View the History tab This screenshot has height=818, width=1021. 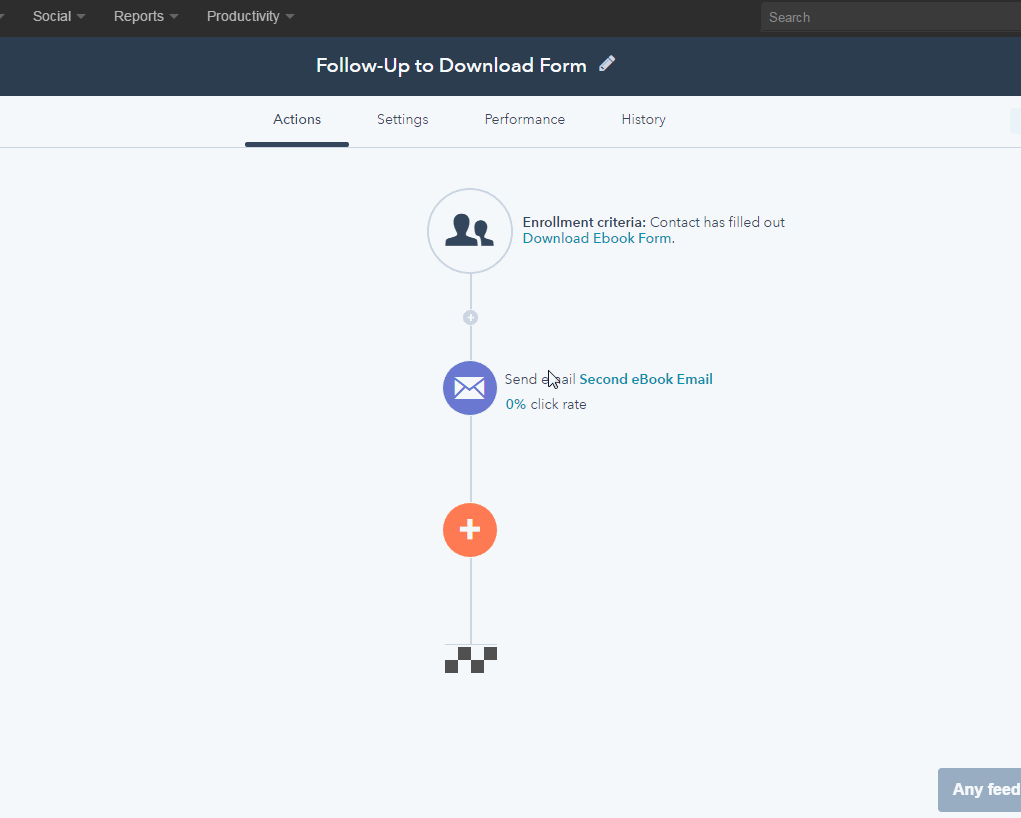pos(643,119)
